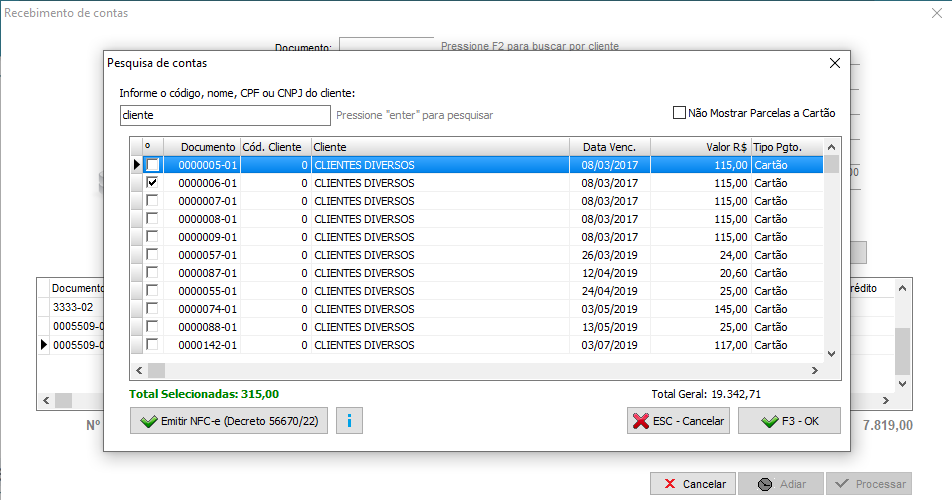Confirm selection with F3 - OK button
The height and width of the screenshot is (500, 952).
tap(789, 421)
